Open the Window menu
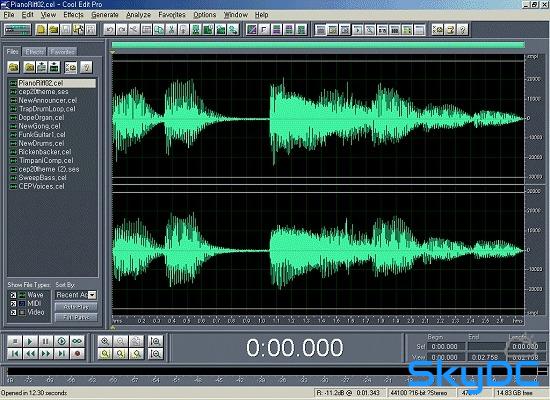Image resolution: width=550 pixels, height=400 pixels. point(236,15)
